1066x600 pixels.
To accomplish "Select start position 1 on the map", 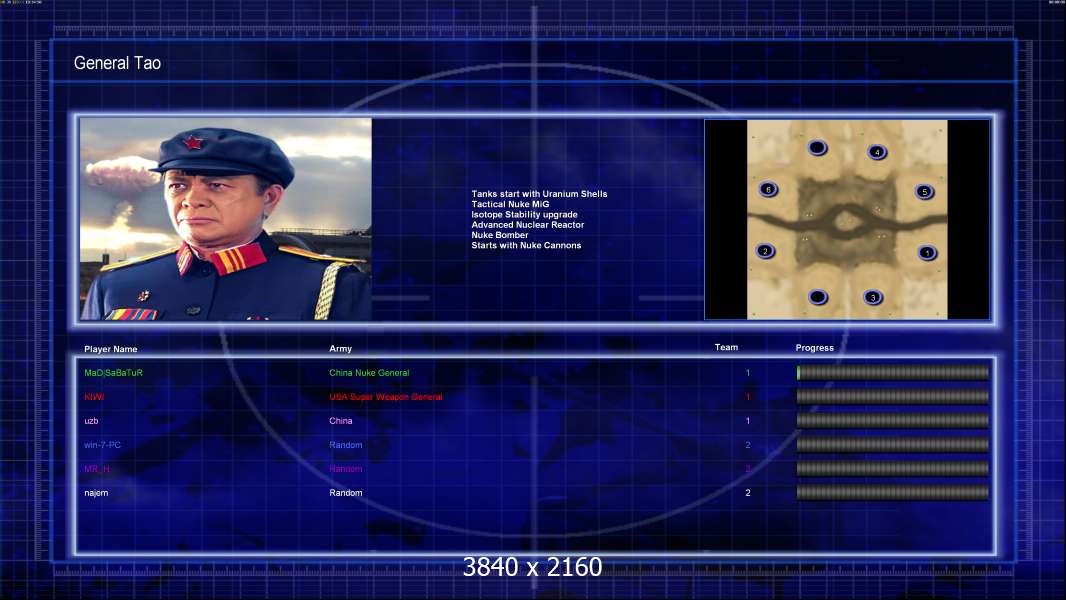I will point(927,253).
